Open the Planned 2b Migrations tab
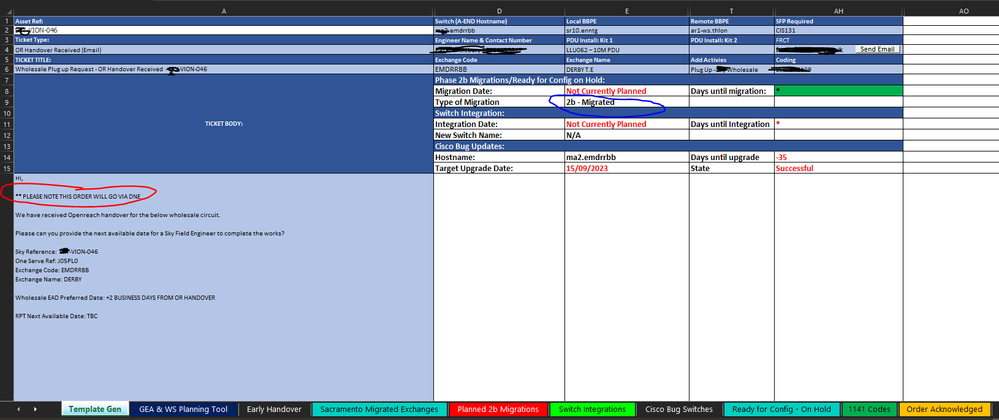 pos(498,409)
